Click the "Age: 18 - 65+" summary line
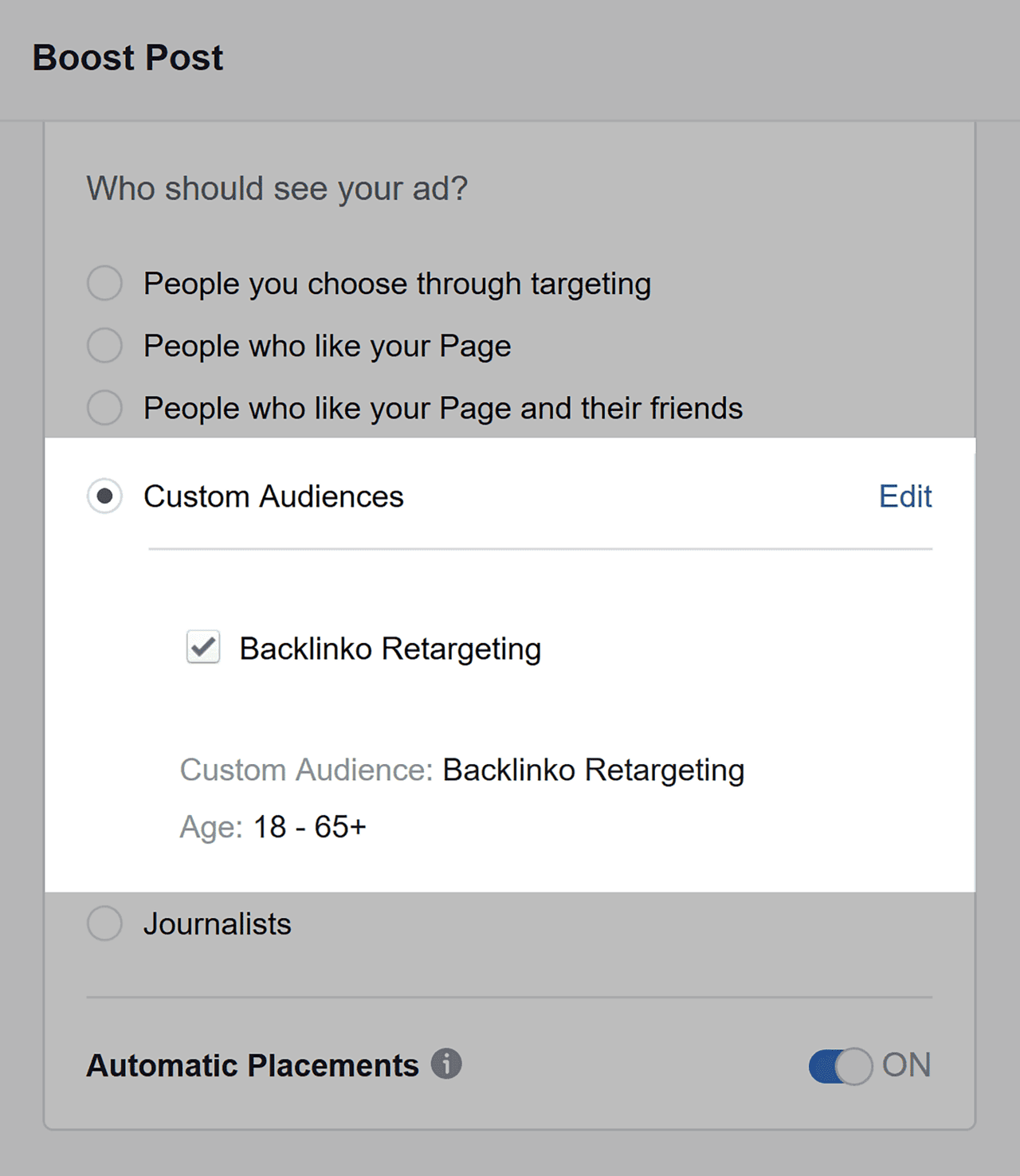Screen dimensions: 1020x1176 coord(273,827)
